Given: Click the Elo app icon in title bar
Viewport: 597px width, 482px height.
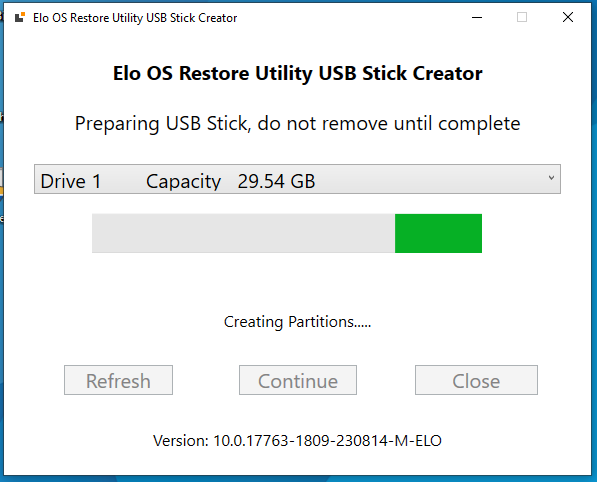Looking at the screenshot, I should click(x=19, y=18).
